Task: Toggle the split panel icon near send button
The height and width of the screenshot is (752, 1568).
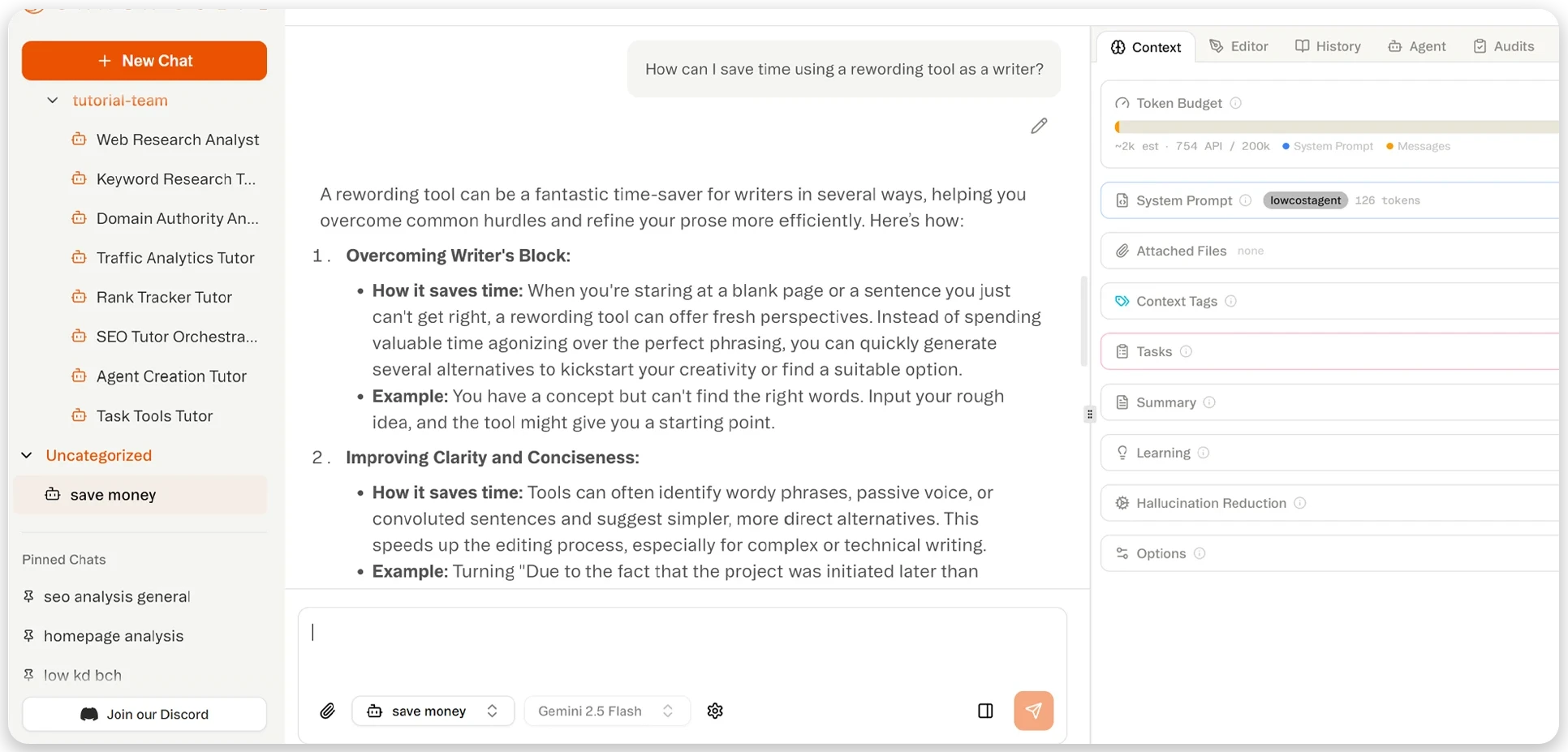Action: [x=984, y=711]
